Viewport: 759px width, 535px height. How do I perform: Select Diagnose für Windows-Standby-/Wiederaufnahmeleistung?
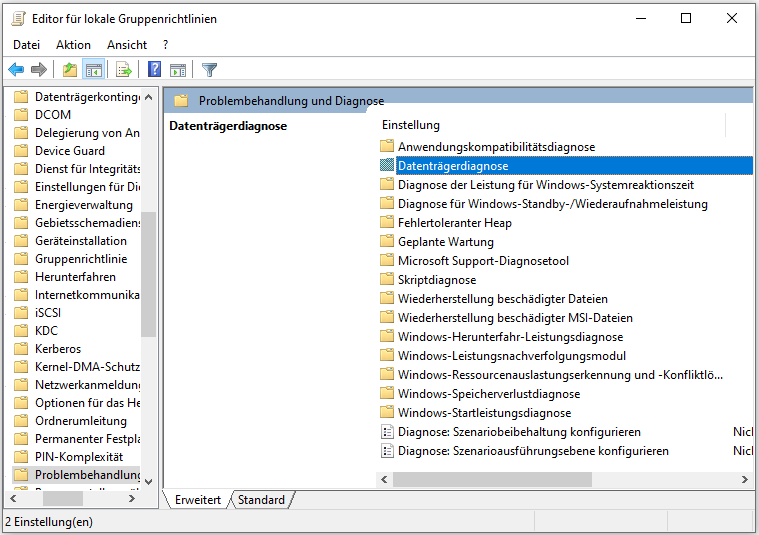tap(553, 203)
